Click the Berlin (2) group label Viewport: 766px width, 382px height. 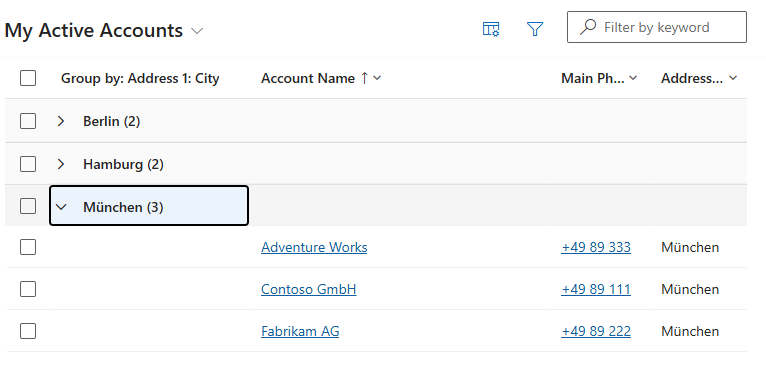point(111,121)
